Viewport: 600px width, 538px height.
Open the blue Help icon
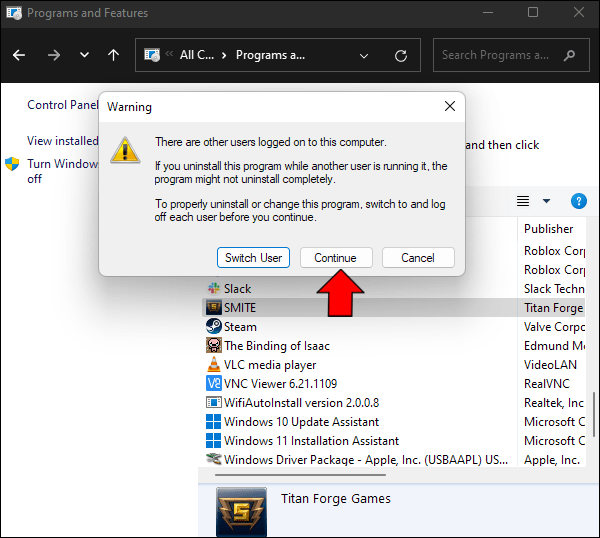[579, 201]
